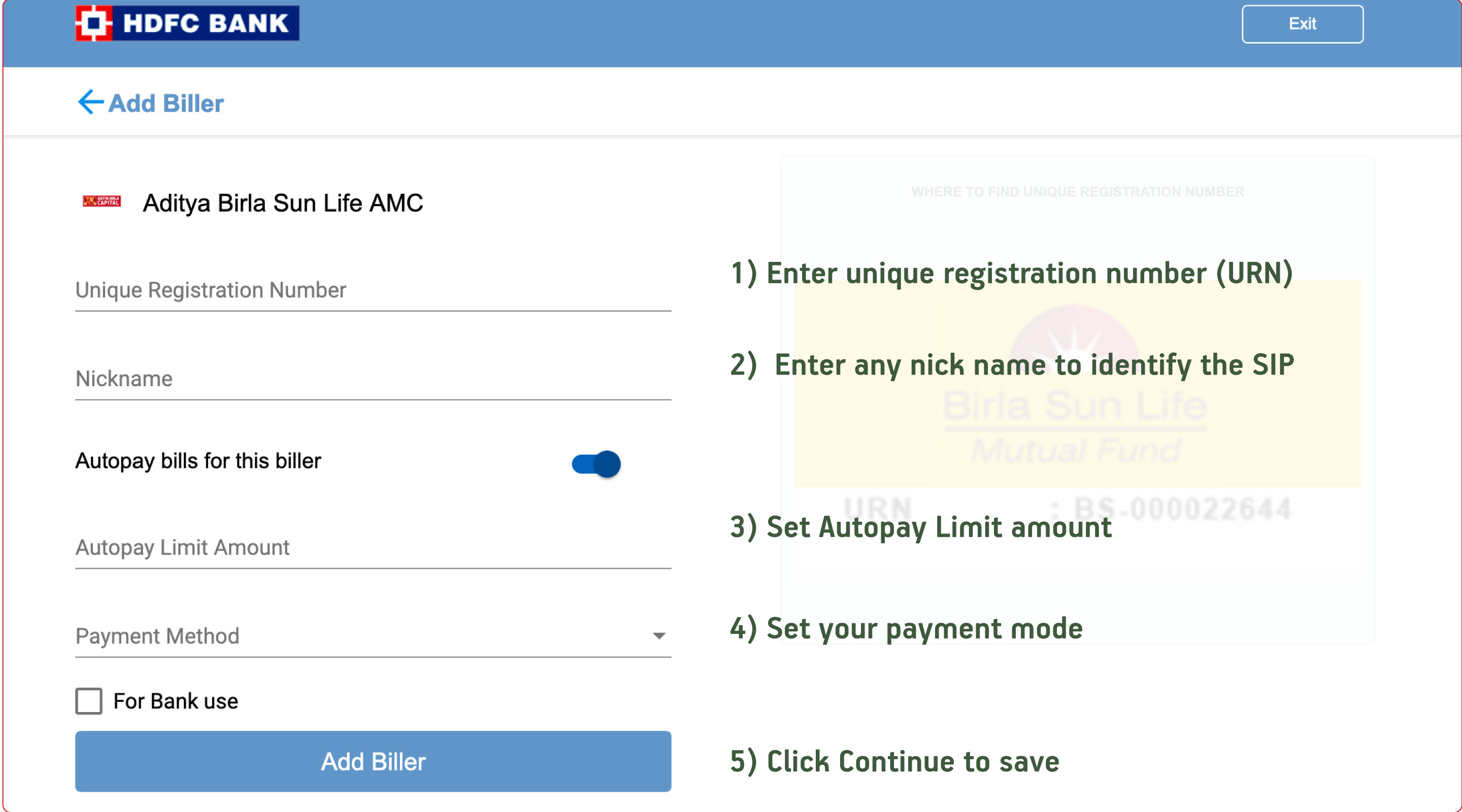Go back using the left arrow icon
The height and width of the screenshot is (812, 1462).
pos(90,102)
